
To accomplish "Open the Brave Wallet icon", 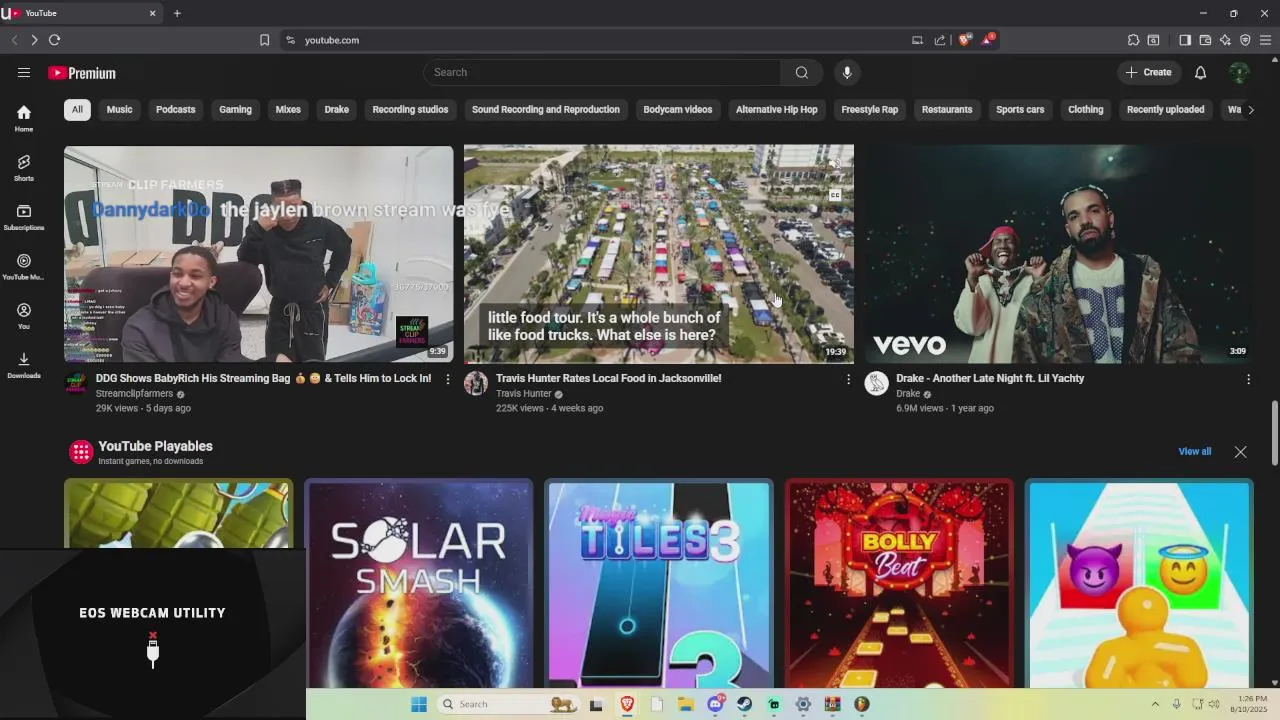I will tap(1205, 40).
